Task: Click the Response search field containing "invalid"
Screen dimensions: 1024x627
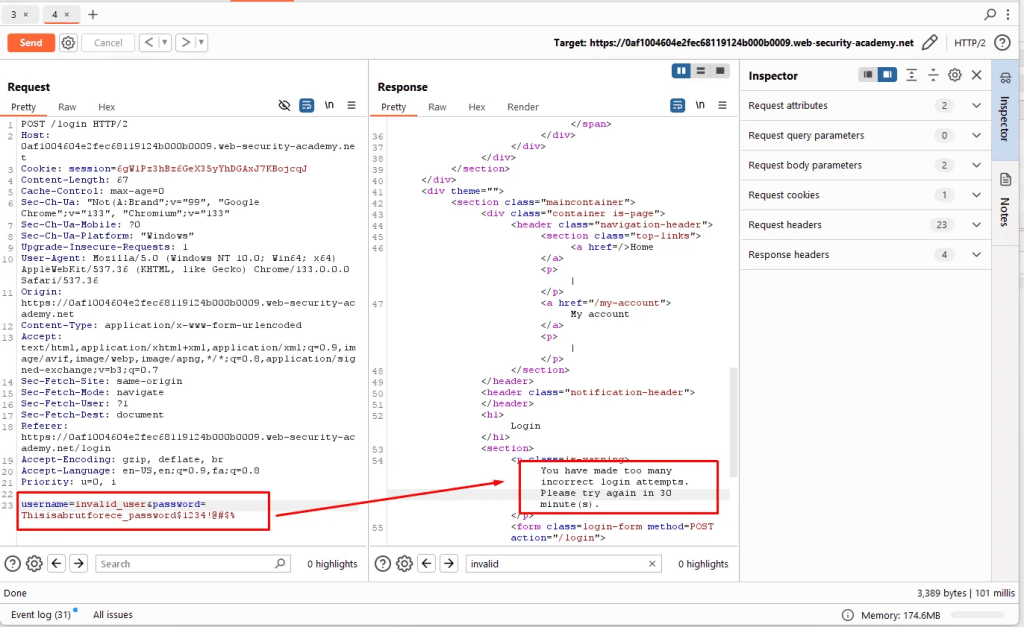Action: [x=562, y=564]
